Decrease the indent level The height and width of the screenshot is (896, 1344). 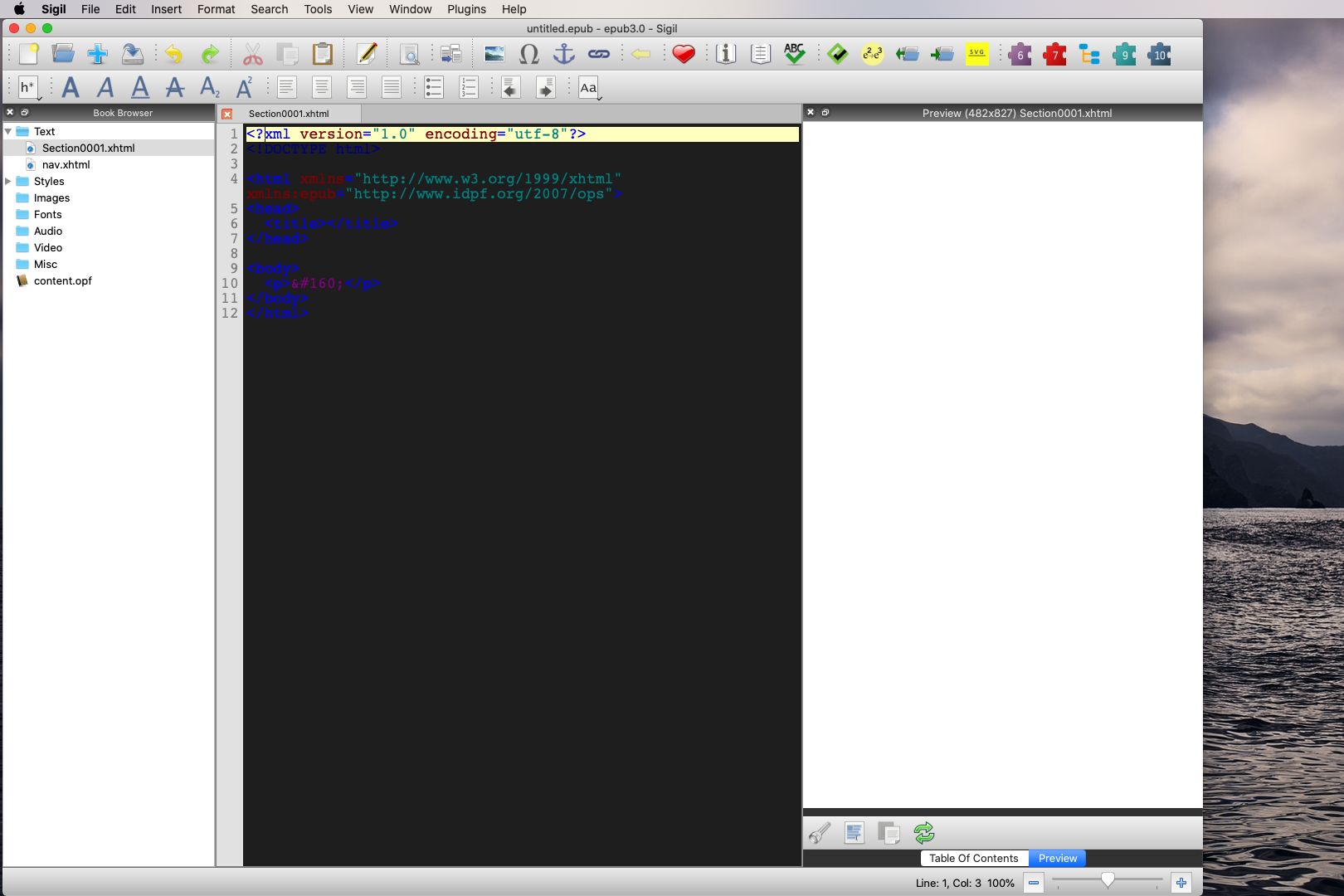[511, 87]
